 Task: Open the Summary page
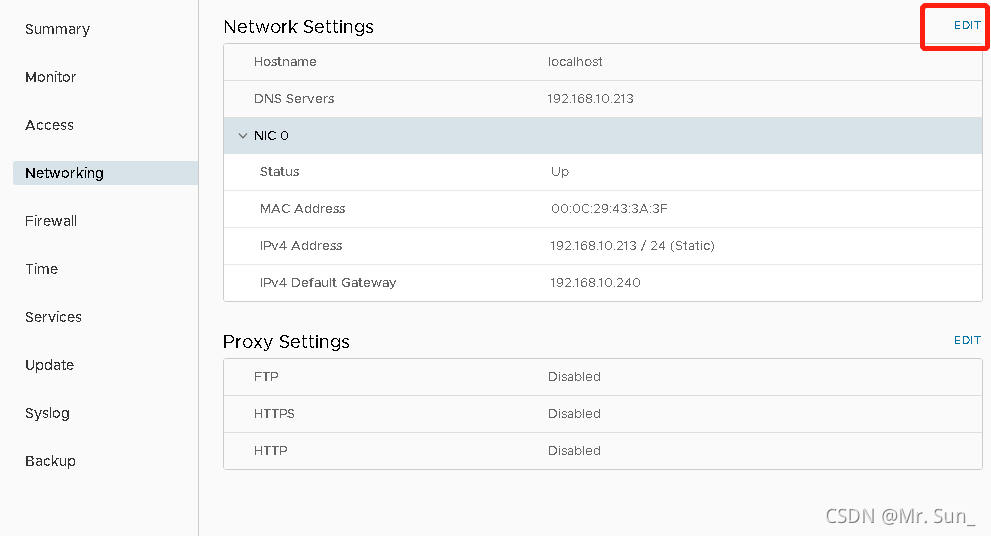[57, 29]
